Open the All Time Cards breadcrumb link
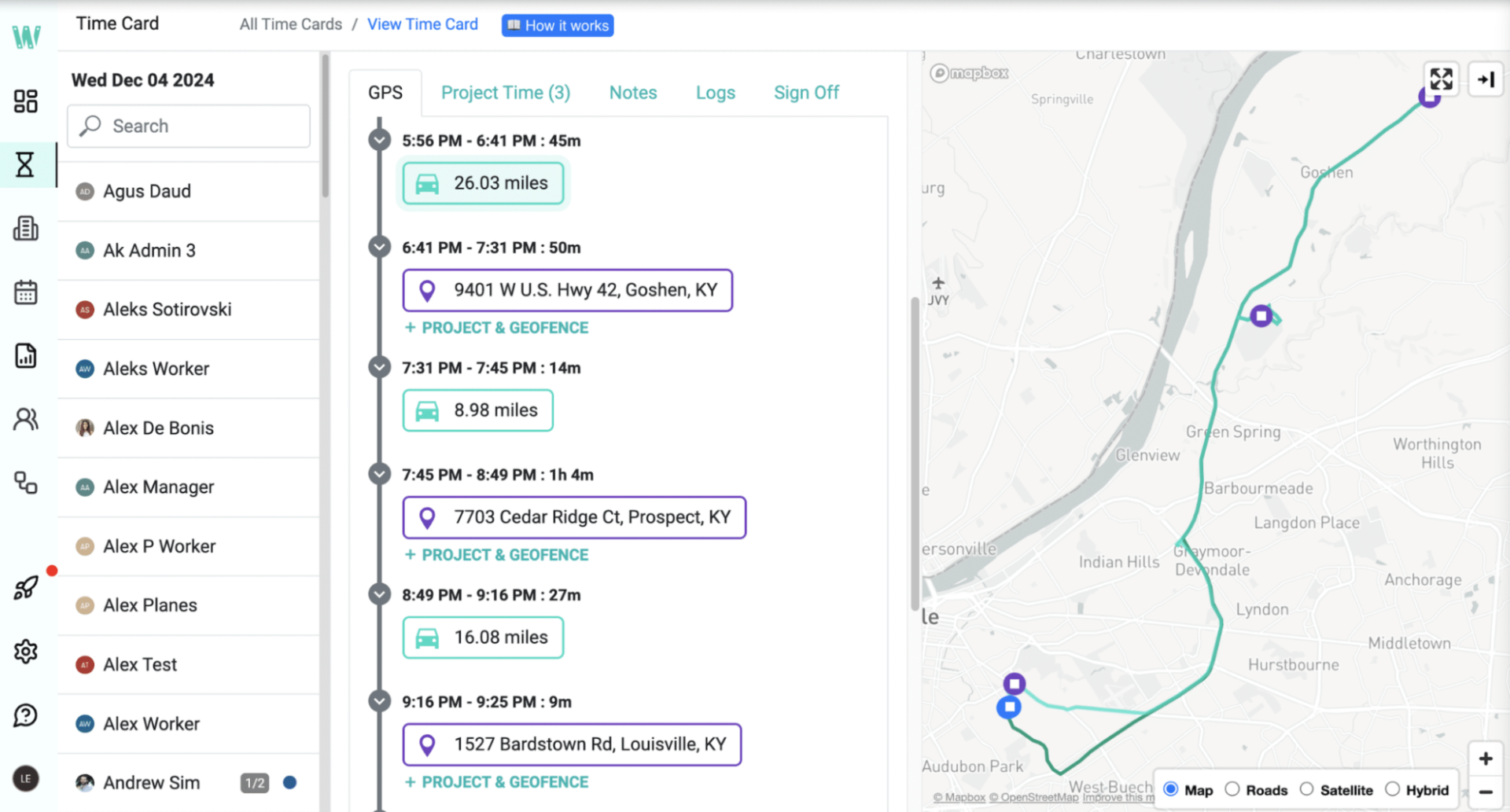This screenshot has width=1510, height=812. [x=290, y=24]
